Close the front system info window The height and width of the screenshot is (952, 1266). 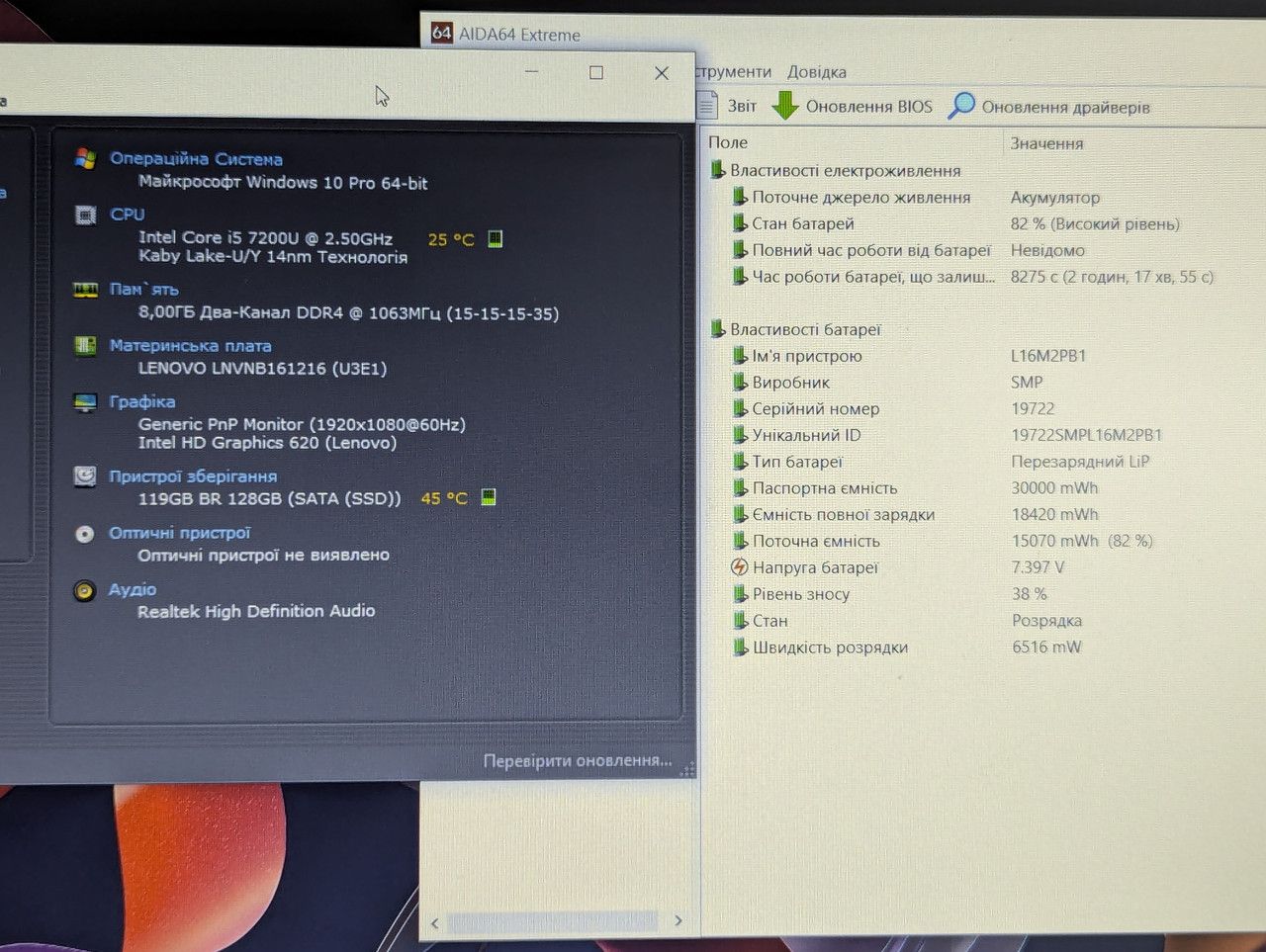click(662, 72)
